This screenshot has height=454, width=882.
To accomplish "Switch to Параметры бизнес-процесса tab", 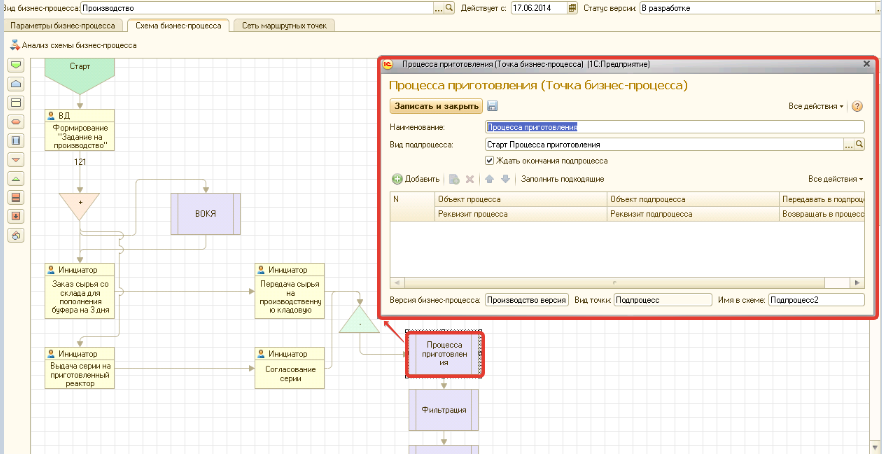I will pyautogui.click(x=63, y=25).
